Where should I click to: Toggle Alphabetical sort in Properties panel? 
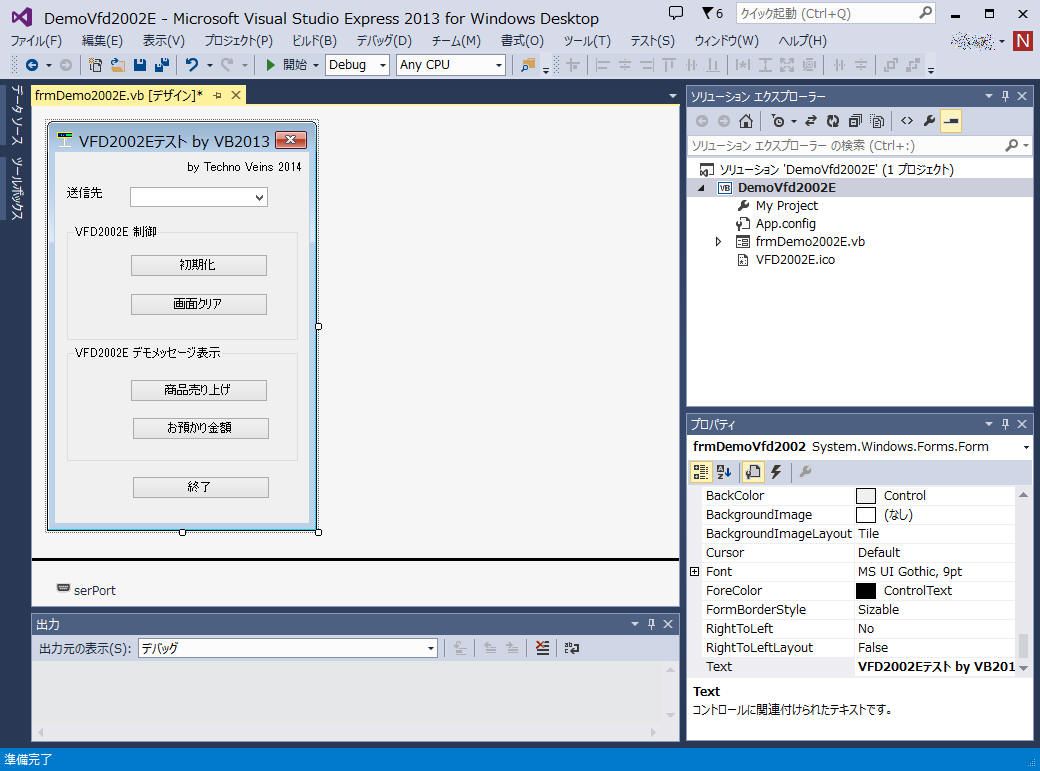point(724,472)
